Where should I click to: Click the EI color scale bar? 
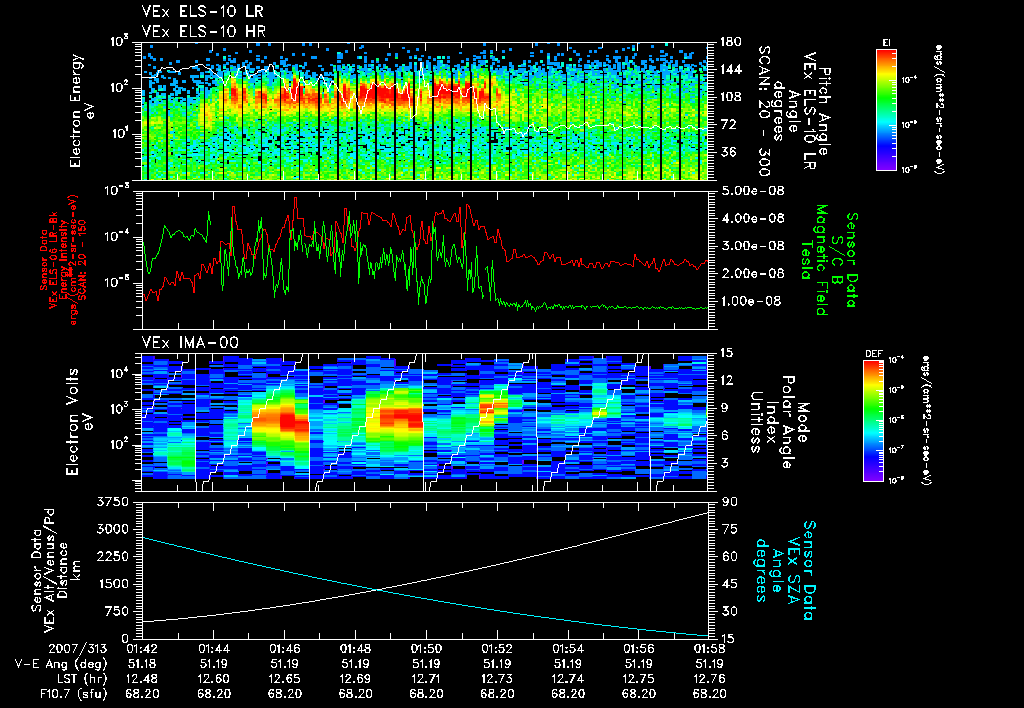pyautogui.click(x=886, y=109)
